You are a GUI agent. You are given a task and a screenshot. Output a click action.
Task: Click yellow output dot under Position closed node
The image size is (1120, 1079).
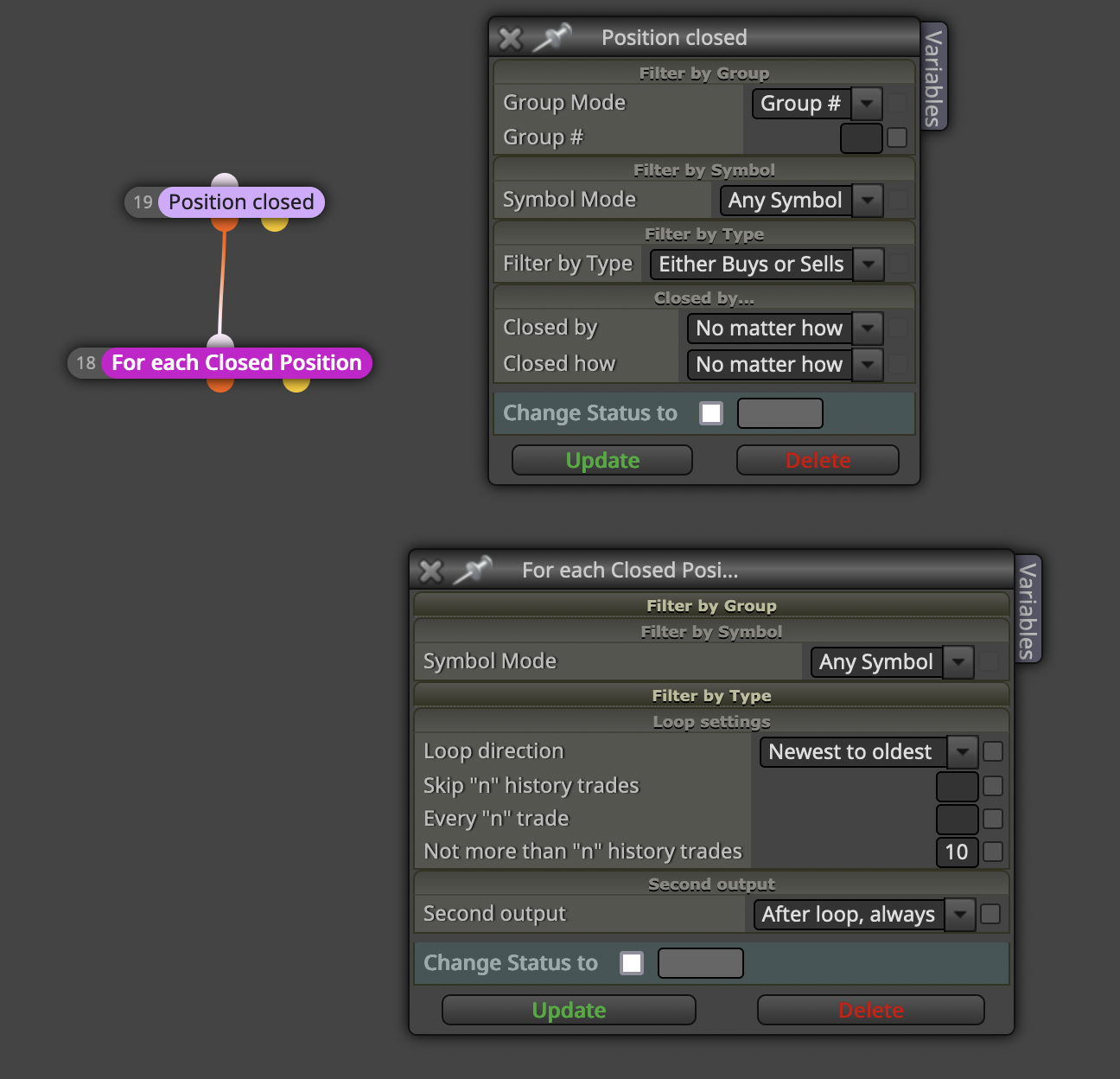pyautogui.click(x=275, y=223)
